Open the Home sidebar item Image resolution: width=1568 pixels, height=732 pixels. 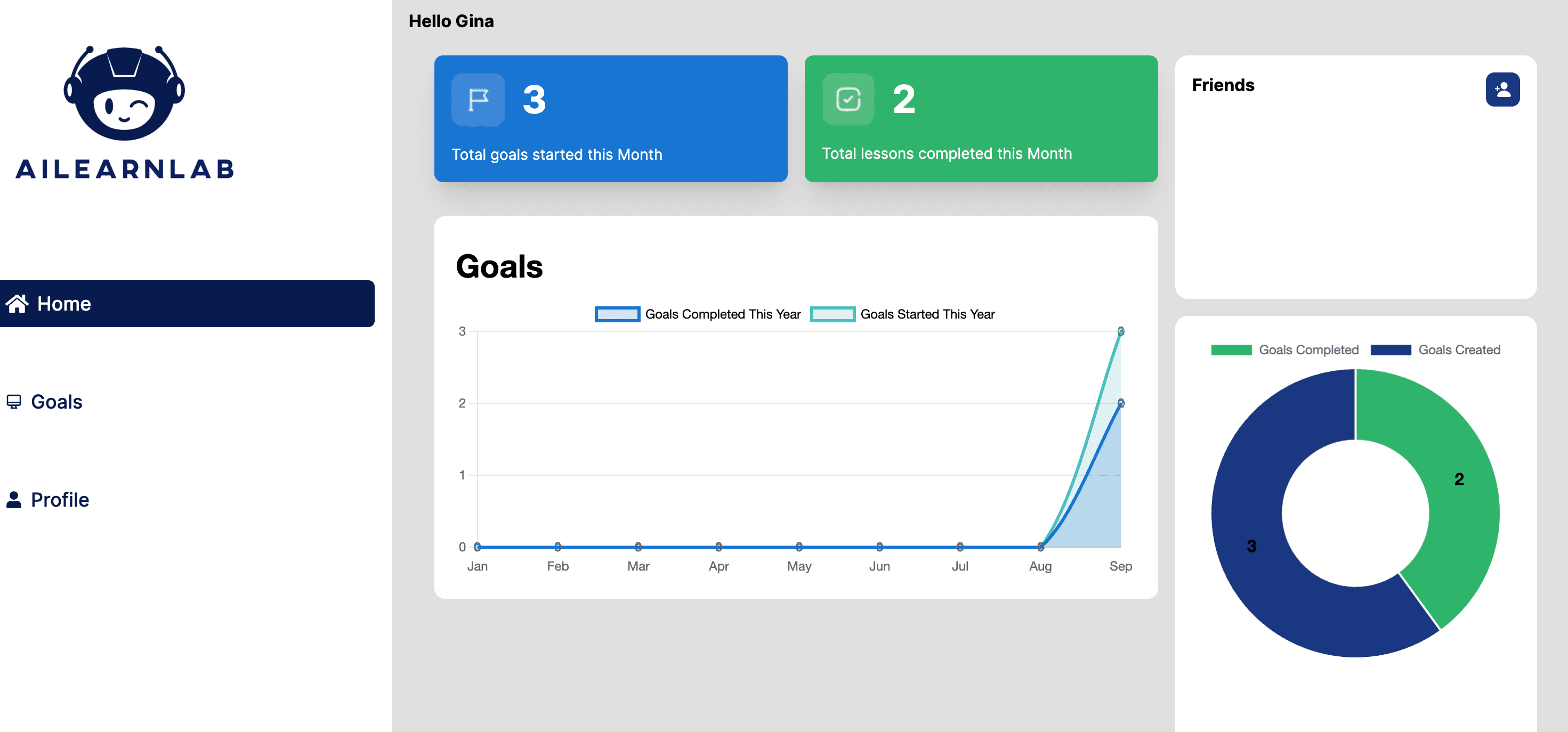[187, 304]
